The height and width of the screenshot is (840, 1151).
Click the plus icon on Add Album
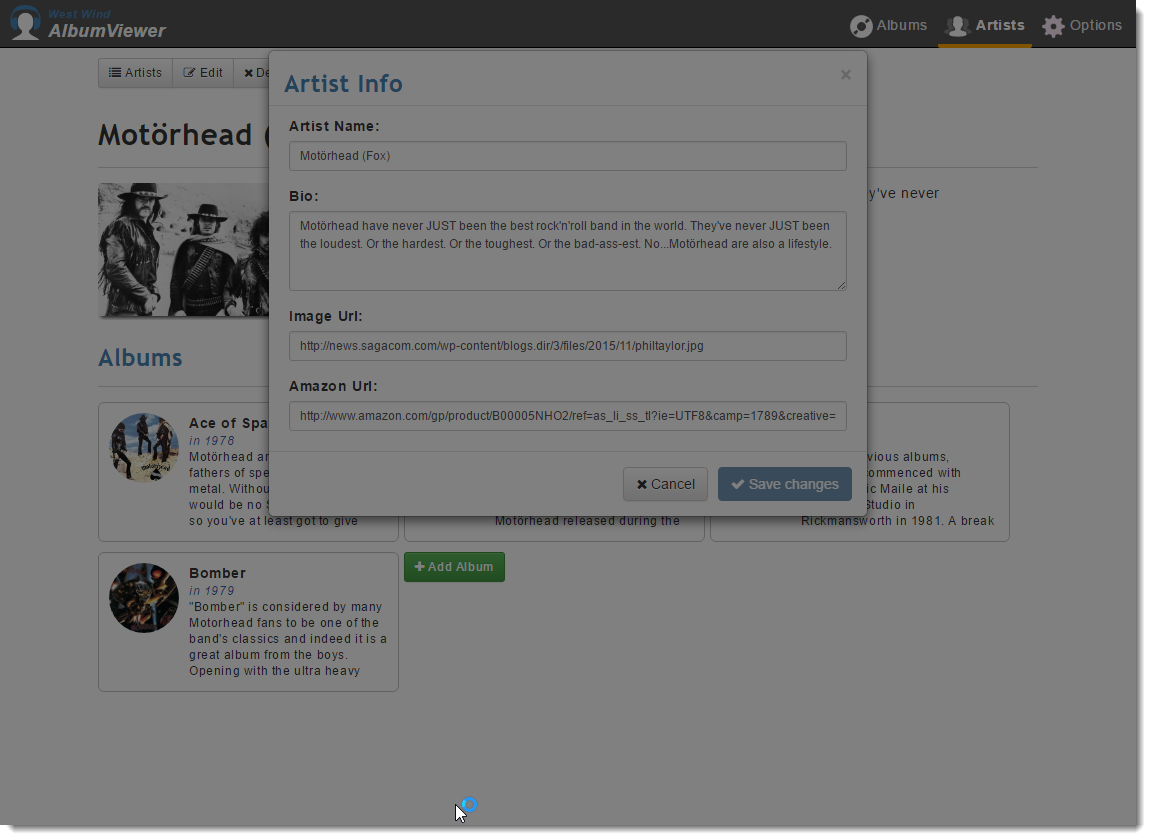point(421,566)
